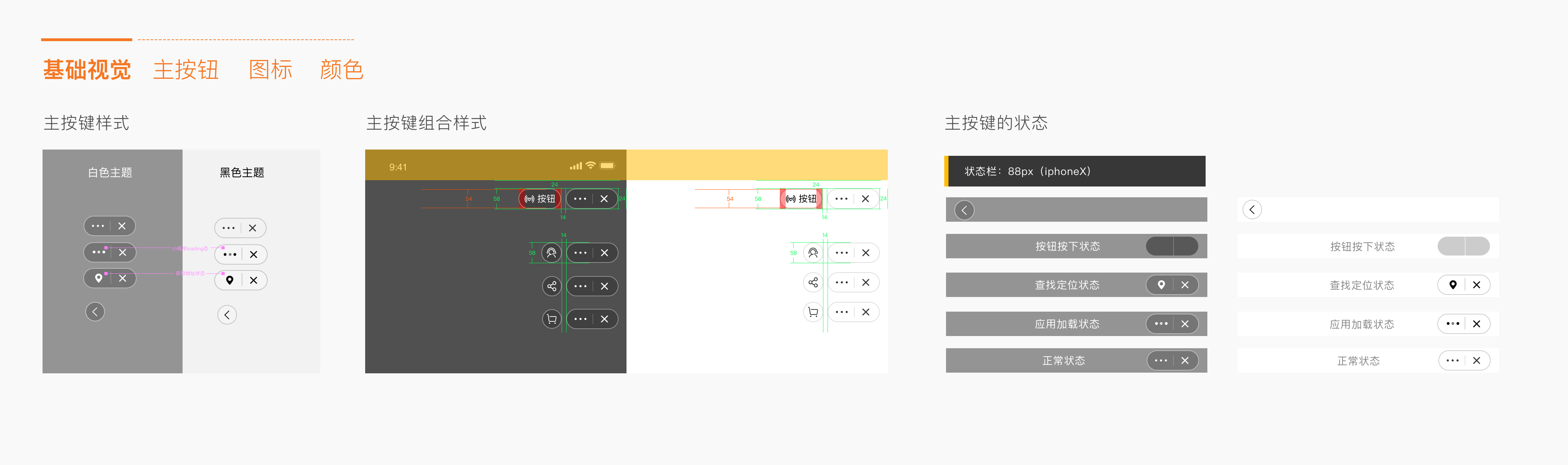Toggle the light 按钮按下状态 pressed capsule

click(x=1463, y=246)
